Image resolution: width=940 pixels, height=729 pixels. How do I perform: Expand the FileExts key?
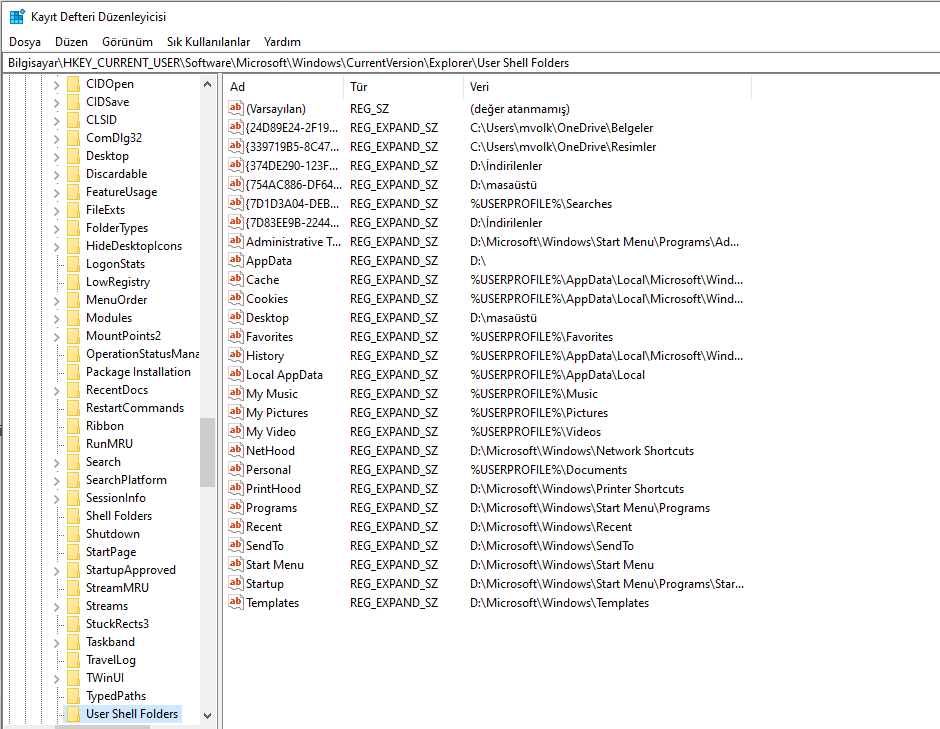(x=56, y=211)
